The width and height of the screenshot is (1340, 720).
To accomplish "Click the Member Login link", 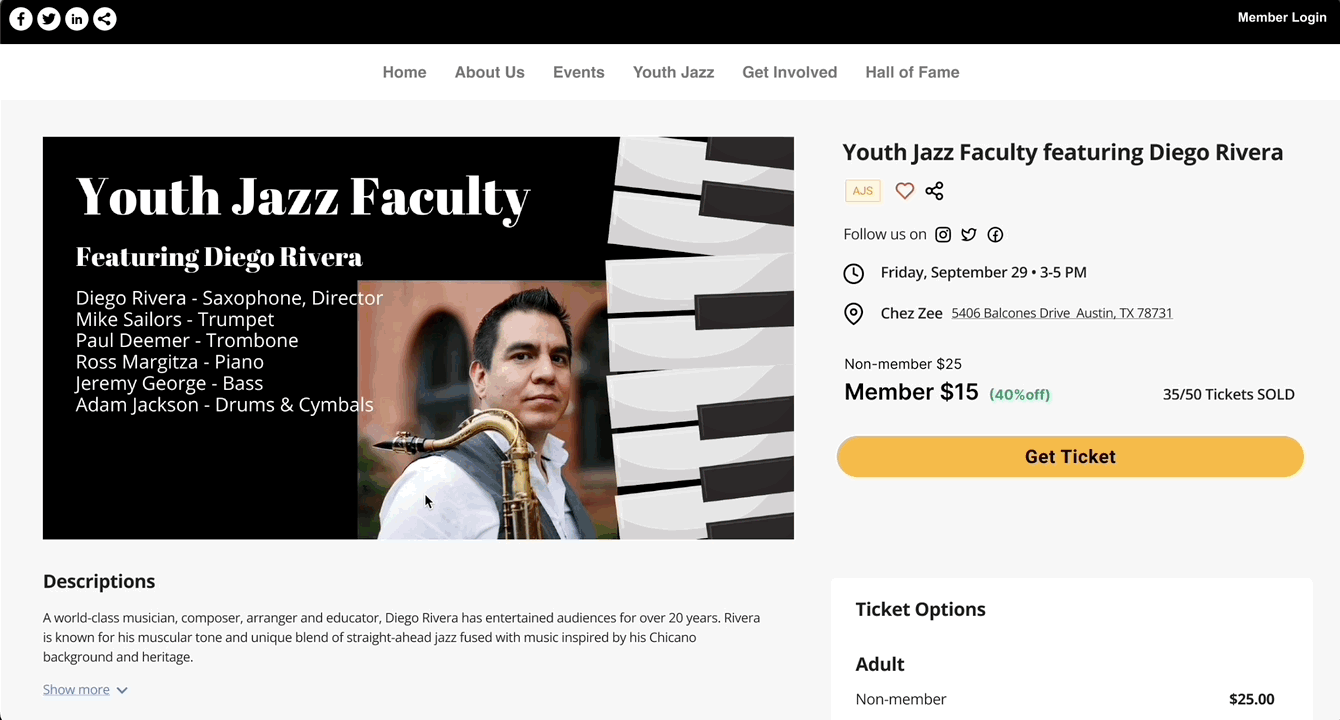I will [1281, 17].
